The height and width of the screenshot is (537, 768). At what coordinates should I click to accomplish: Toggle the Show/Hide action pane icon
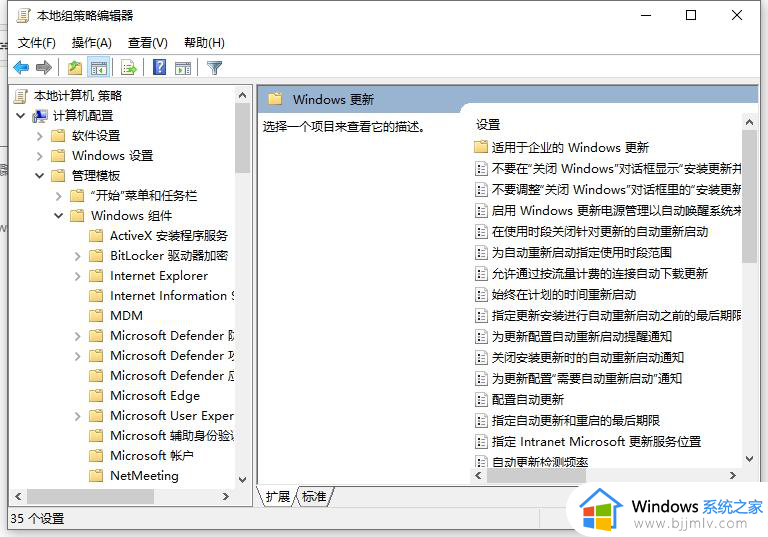point(183,67)
